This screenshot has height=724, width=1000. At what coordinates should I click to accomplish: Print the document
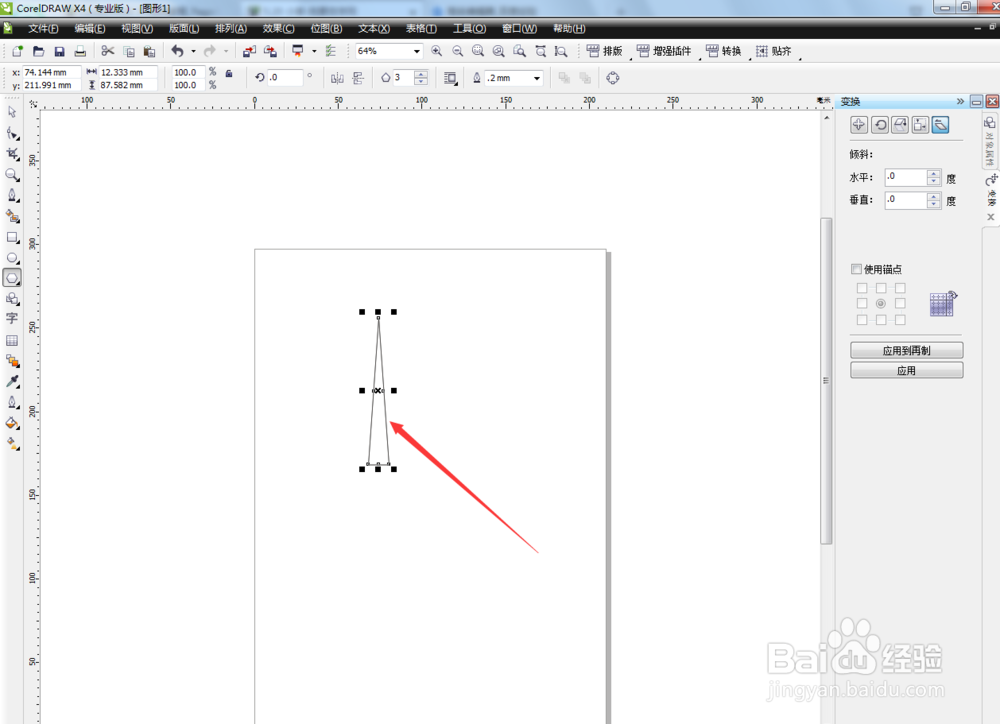pos(80,51)
